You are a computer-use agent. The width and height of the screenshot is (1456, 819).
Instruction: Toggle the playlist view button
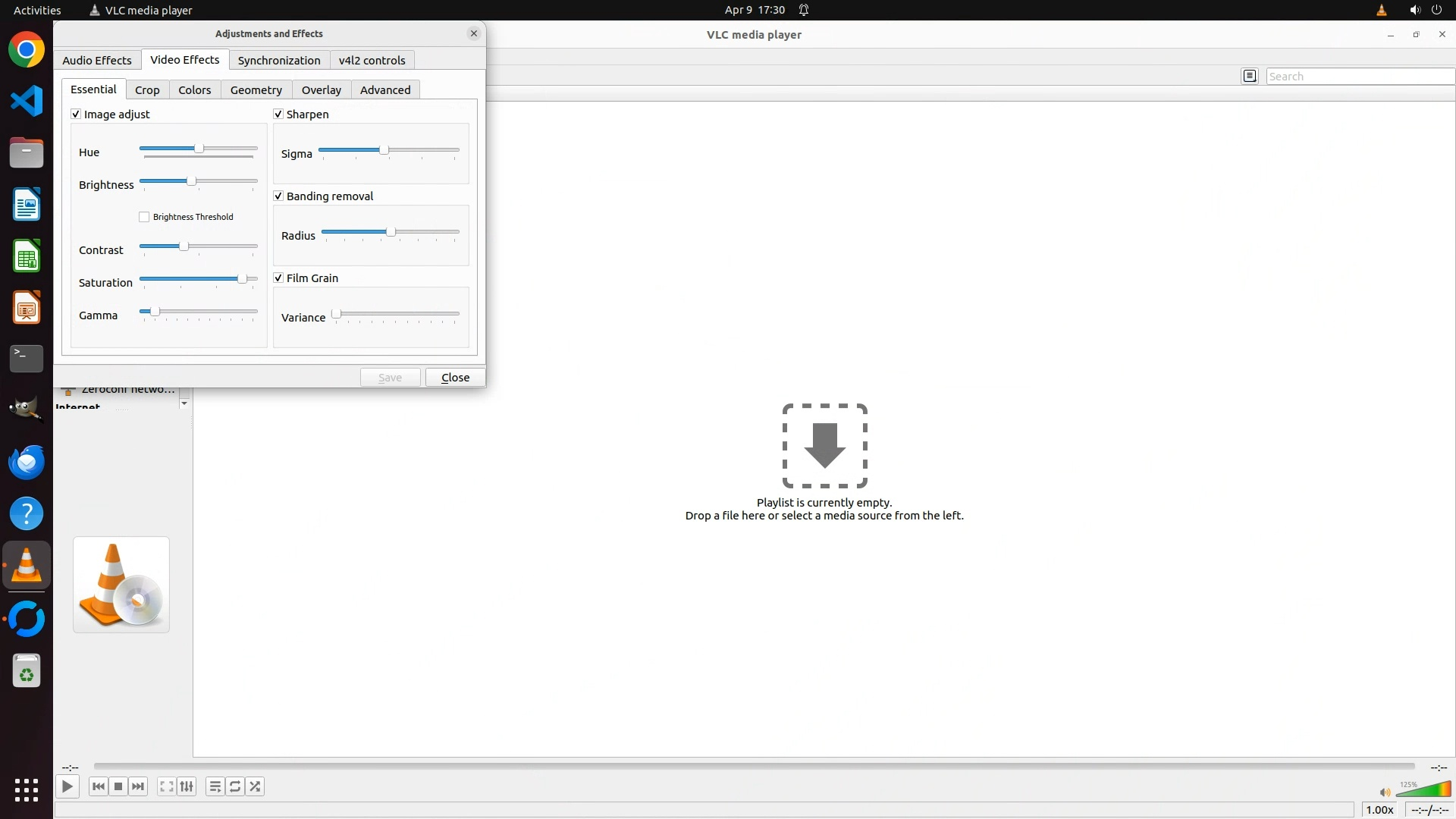tap(215, 786)
